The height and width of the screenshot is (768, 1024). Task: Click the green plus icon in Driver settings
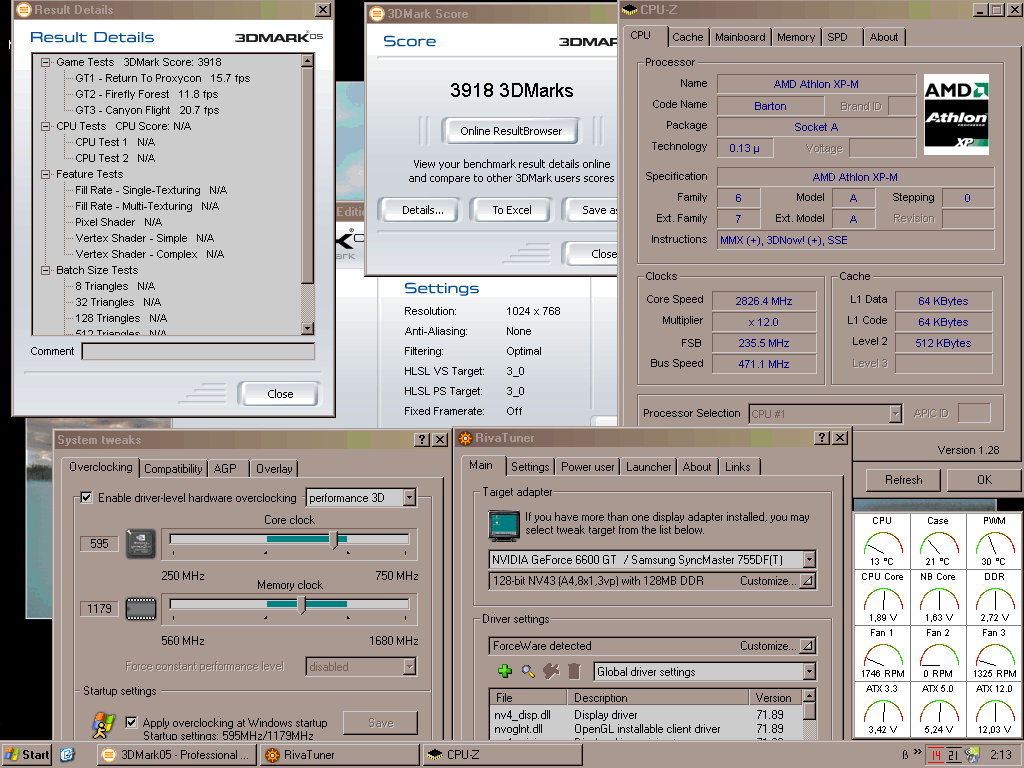click(505, 671)
